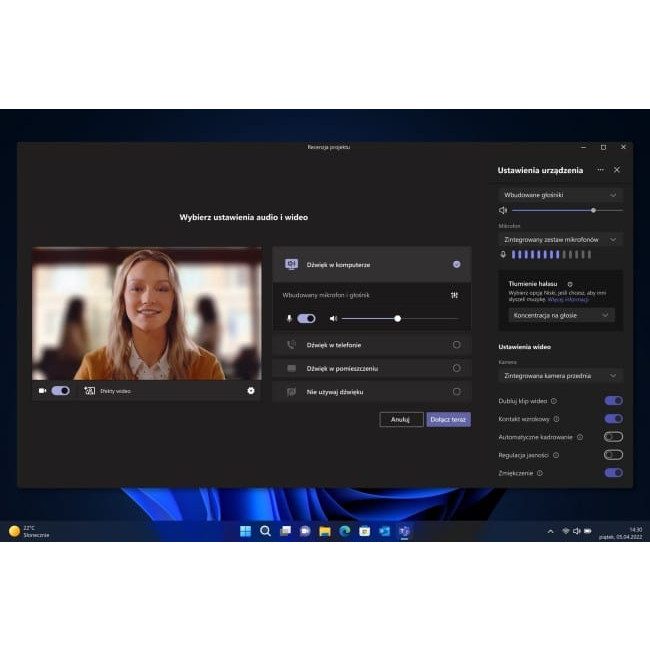Viewport: 650px width, 650px height.
Task: Click the info icon next to Regulacja jasności
Action: [x=556, y=455]
